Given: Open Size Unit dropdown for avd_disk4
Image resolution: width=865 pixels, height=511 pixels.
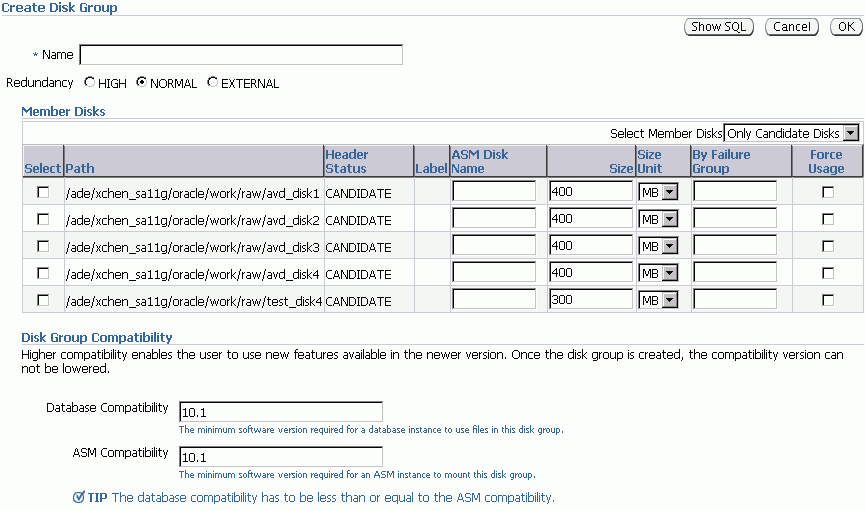Looking at the screenshot, I should point(658,273).
